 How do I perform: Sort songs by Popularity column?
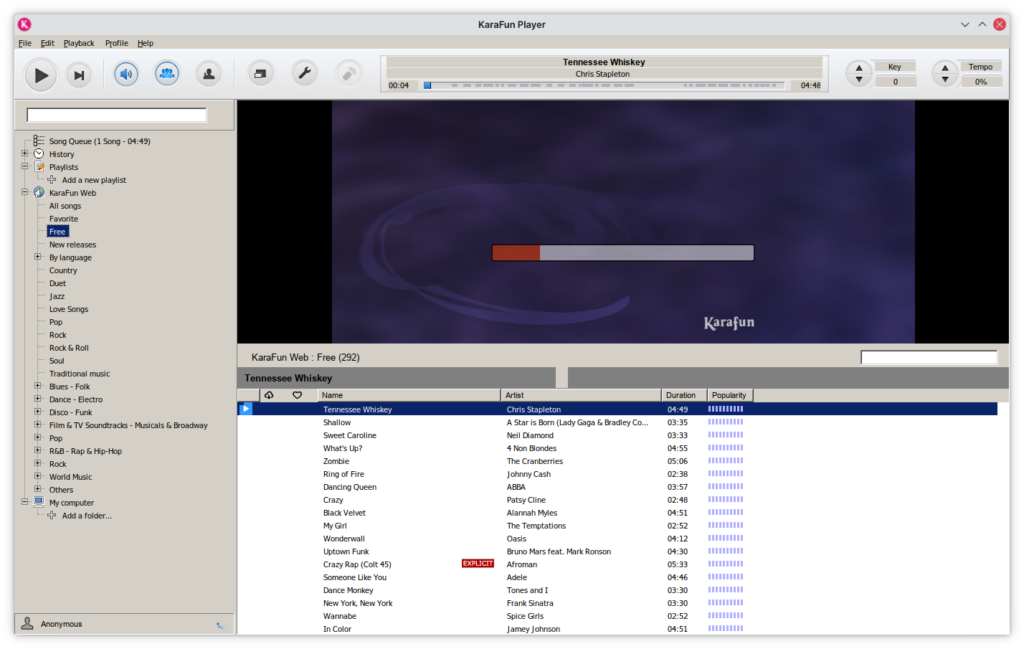click(x=730, y=395)
